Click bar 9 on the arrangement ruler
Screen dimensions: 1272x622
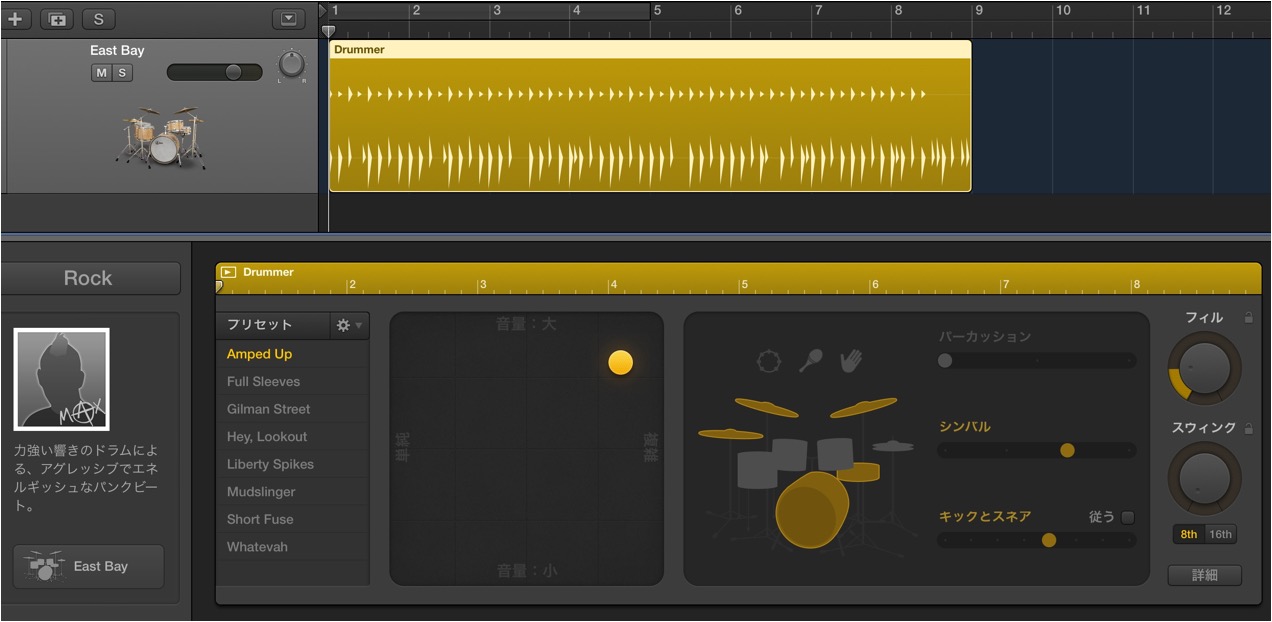(x=979, y=11)
